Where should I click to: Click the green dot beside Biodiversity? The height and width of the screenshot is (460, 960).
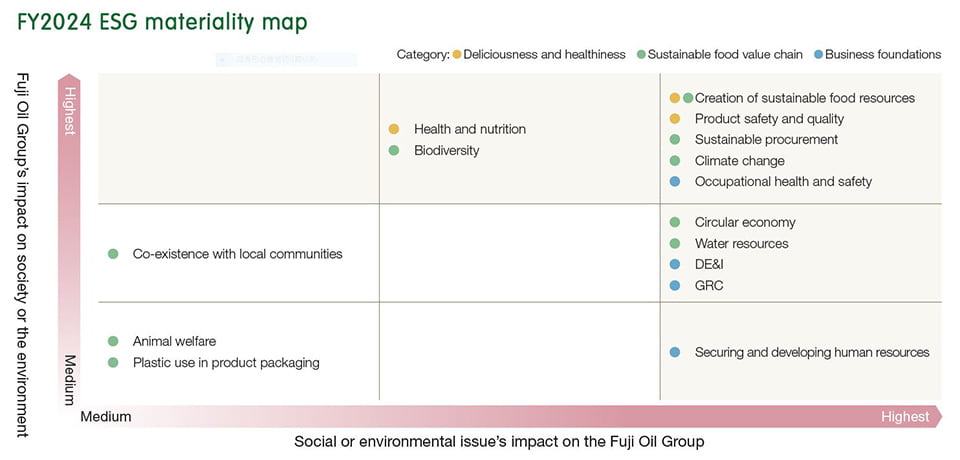pyautogui.click(x=394, y=150)
